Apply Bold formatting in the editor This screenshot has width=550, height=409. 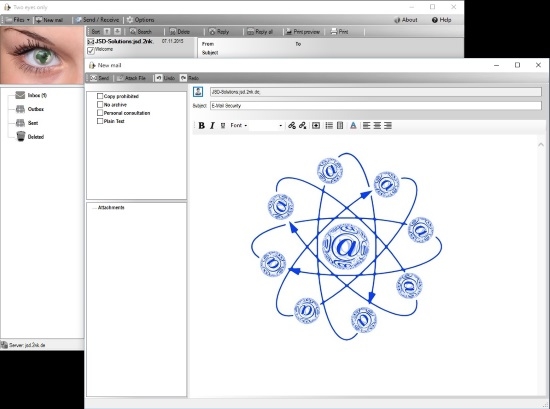pos(201,126)
